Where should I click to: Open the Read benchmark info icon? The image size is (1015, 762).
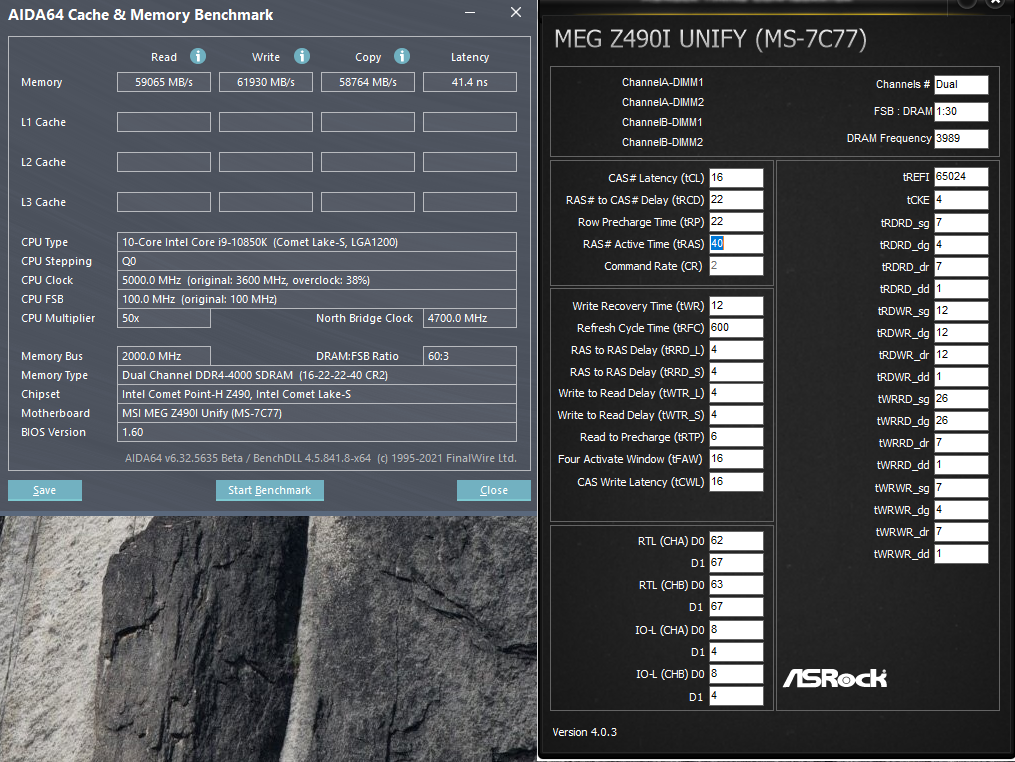click(x=197, y=56)
